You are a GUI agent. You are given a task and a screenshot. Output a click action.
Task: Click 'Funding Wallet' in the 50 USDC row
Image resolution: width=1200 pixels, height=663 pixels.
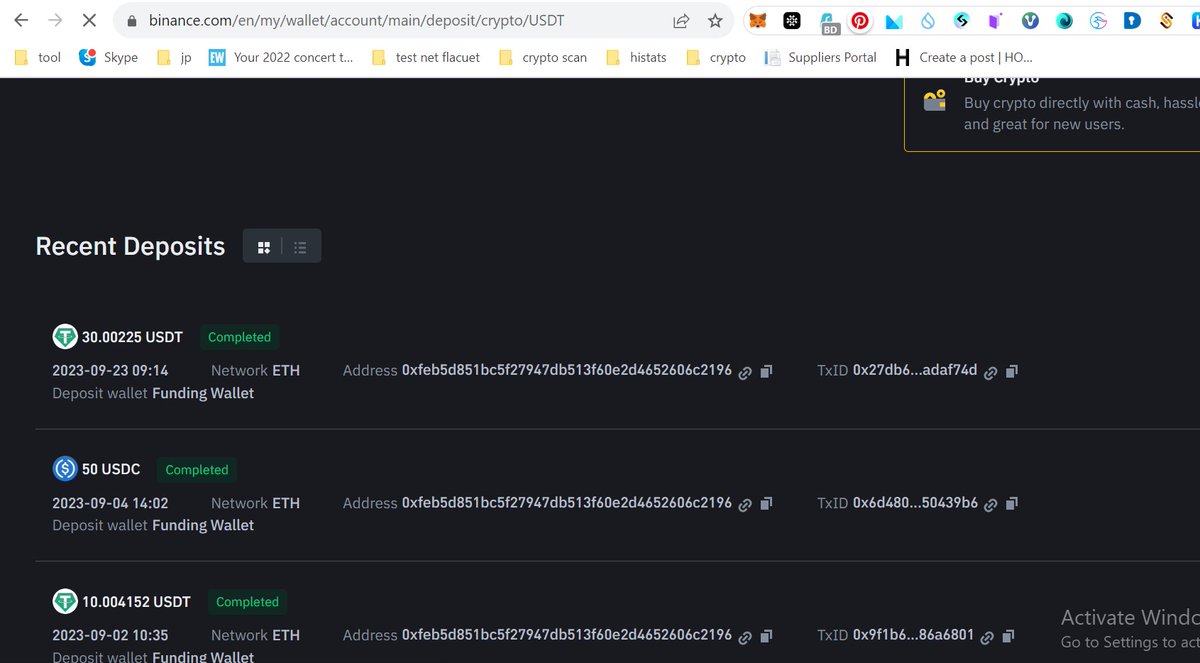pyautogui.click(x=203, y=525)
